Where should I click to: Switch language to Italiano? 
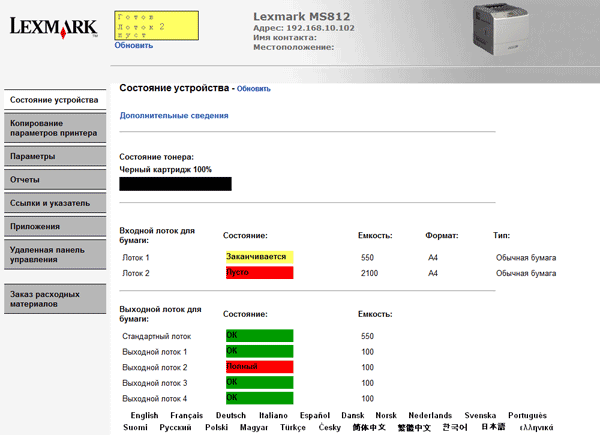(x=273, y=415)
